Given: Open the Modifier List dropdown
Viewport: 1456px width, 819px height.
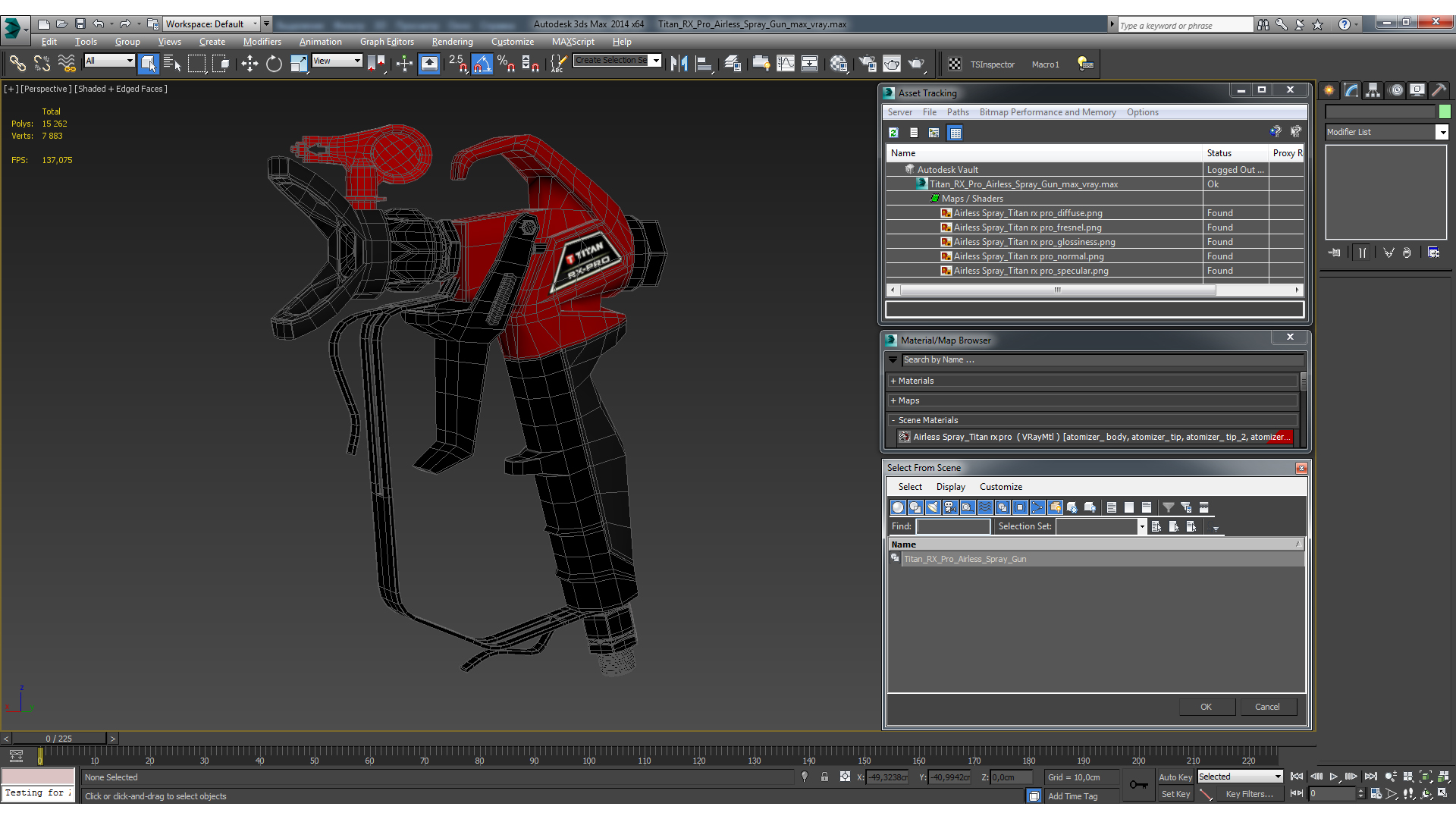Looking at the screenshot, I should 1442,132.
